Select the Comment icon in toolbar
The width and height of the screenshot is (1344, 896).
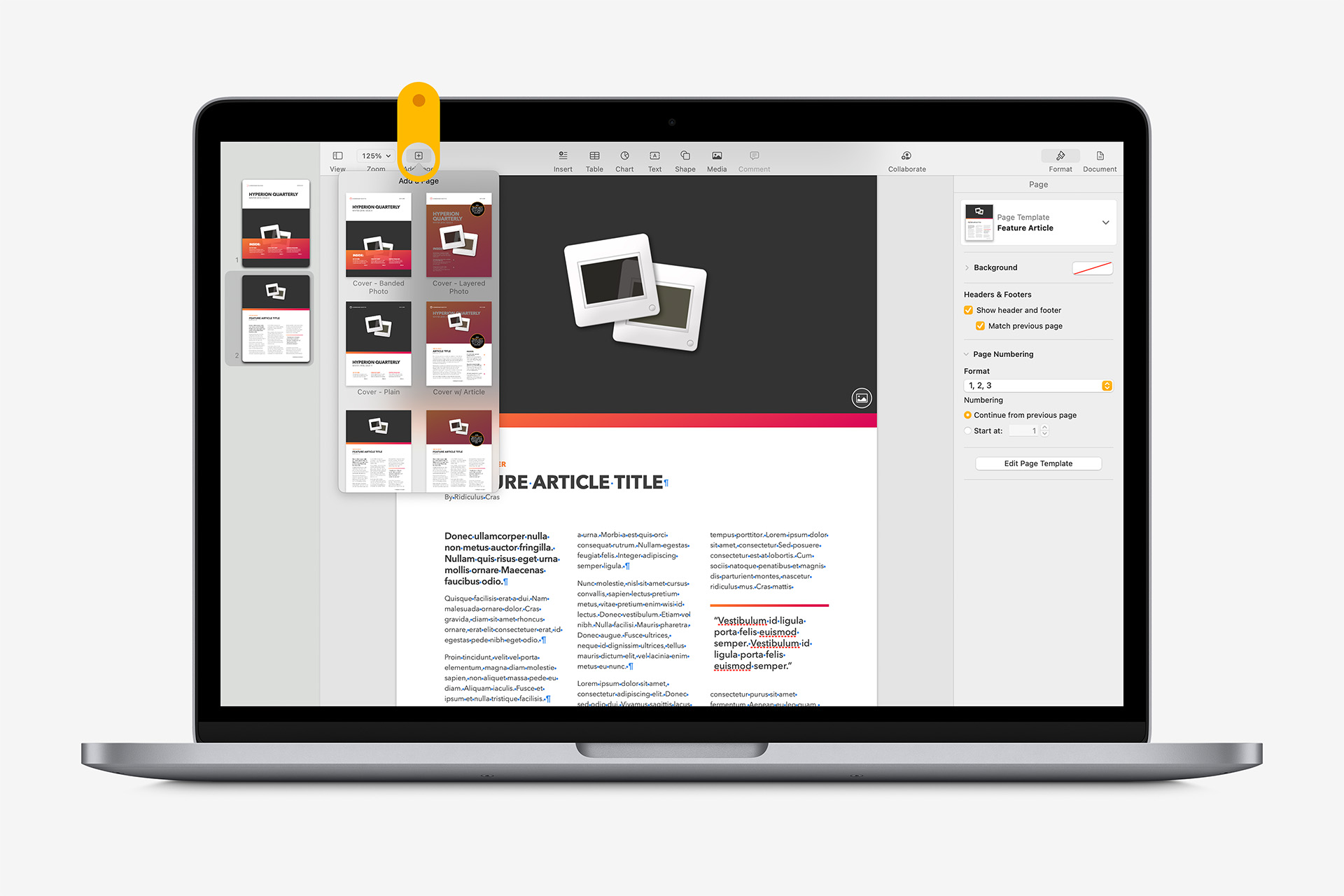[x=757, y=157]
